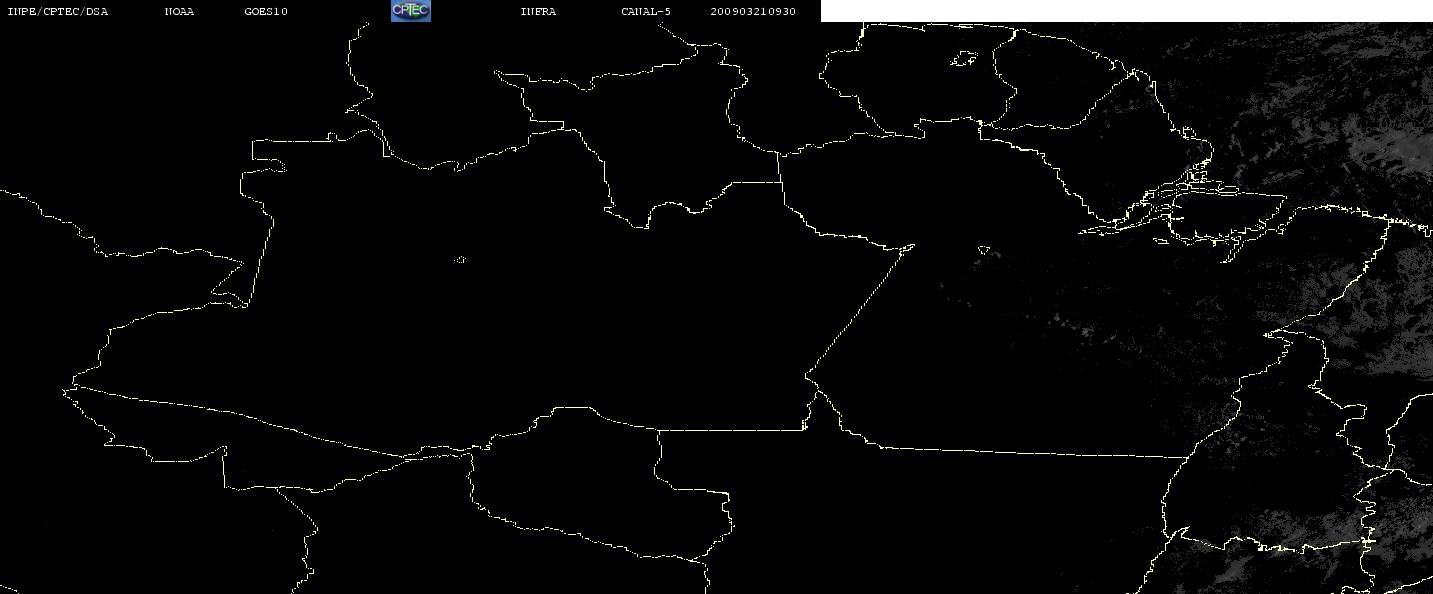Click the INPE/CPTEC/DSA header label
1433x594 pixels.
click(57, 12)
